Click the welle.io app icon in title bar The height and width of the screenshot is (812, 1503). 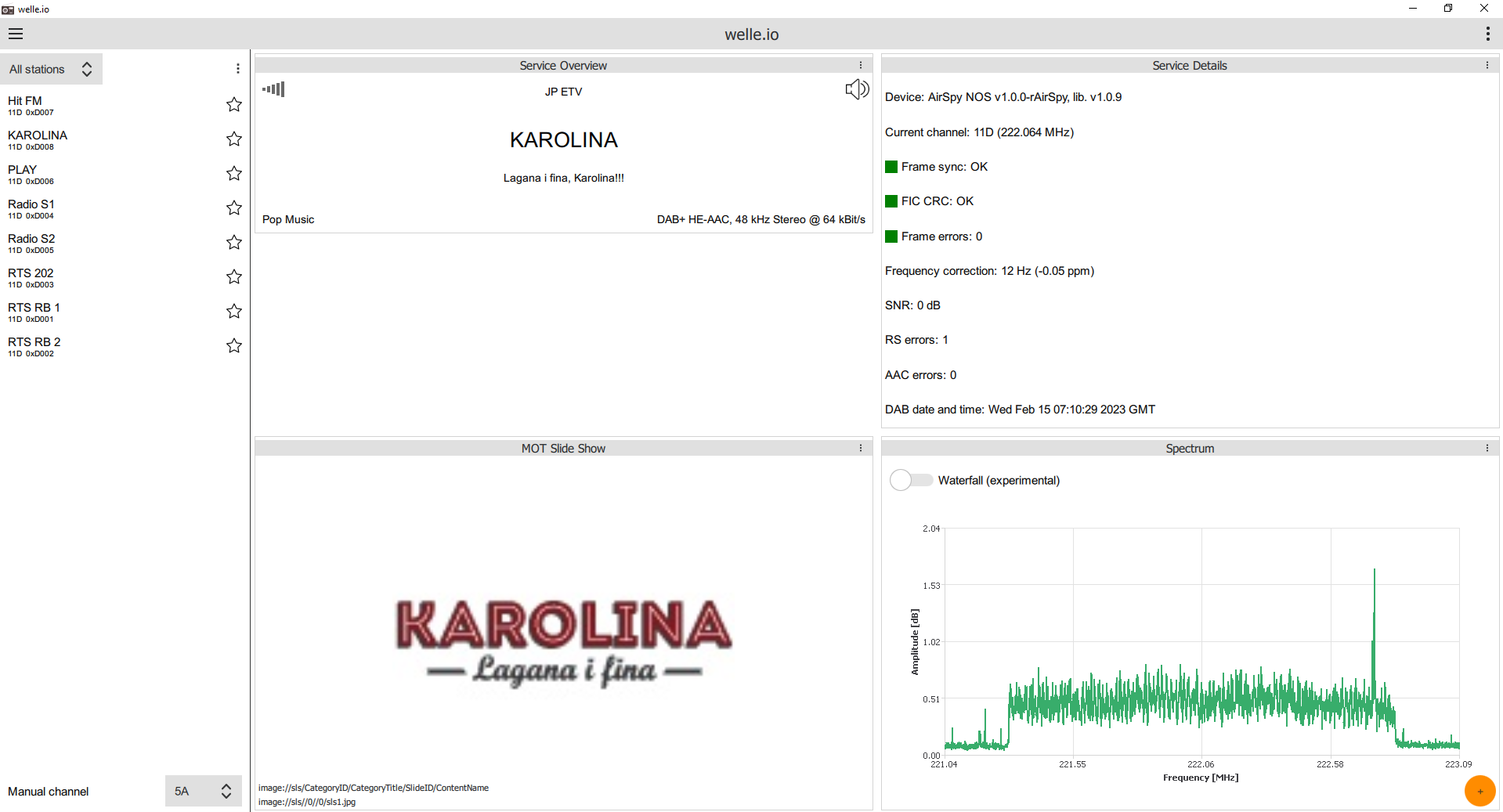coord(8,9)
